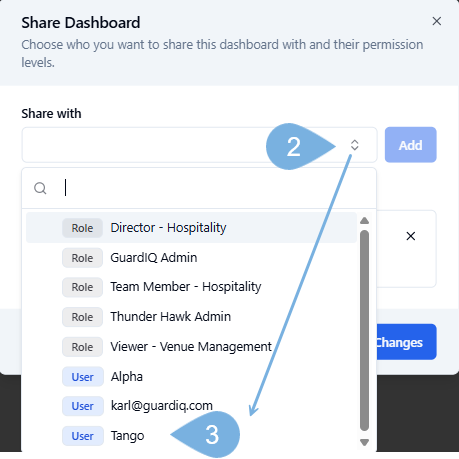The width and height of the screenshot is (459, 459).
Task: Click the dropdown list scrollbar thumb
Action: pyautogui.click(x=365, y=330)
